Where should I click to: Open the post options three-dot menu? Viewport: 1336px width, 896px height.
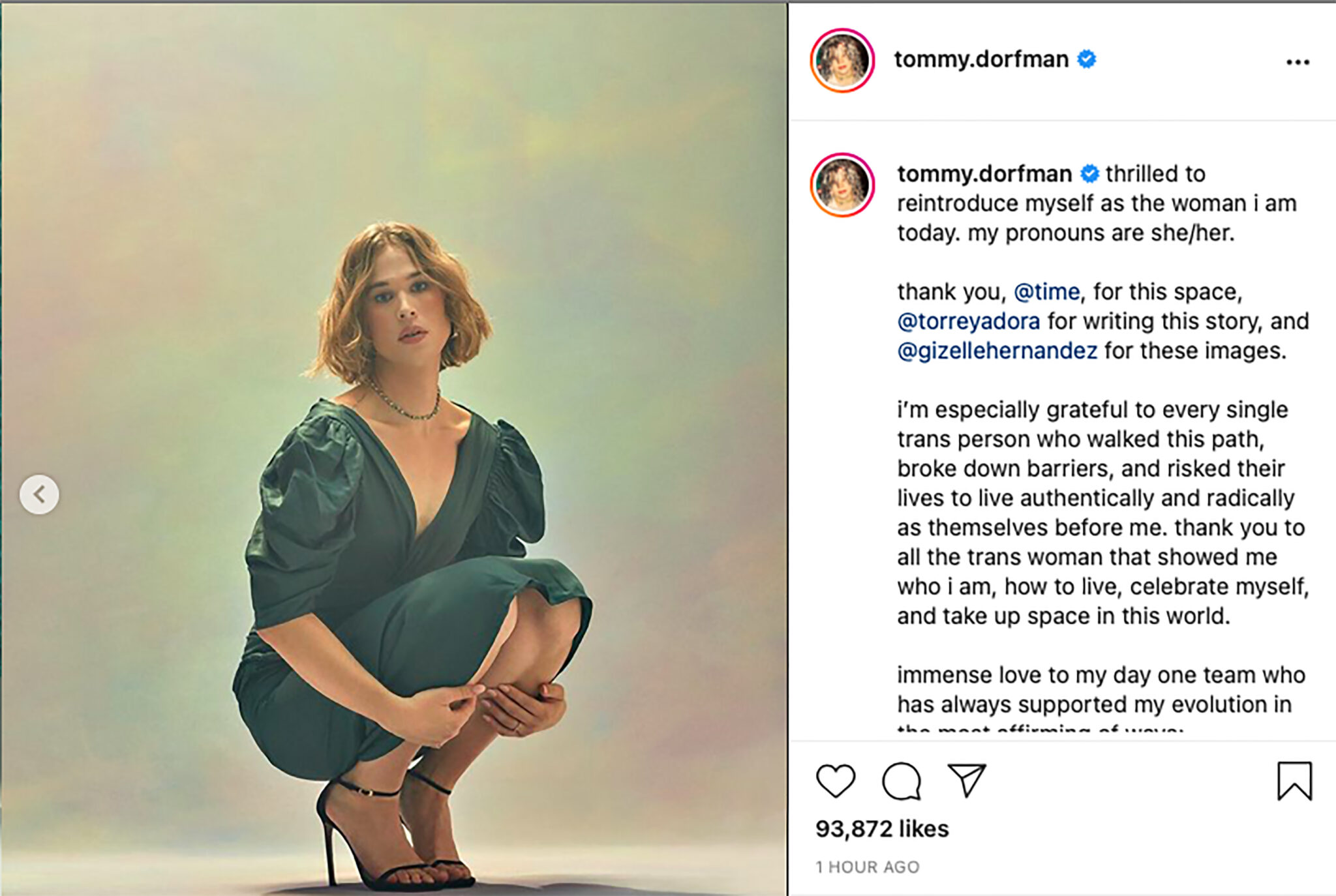pyautogui.click(x=1299, y=61)
